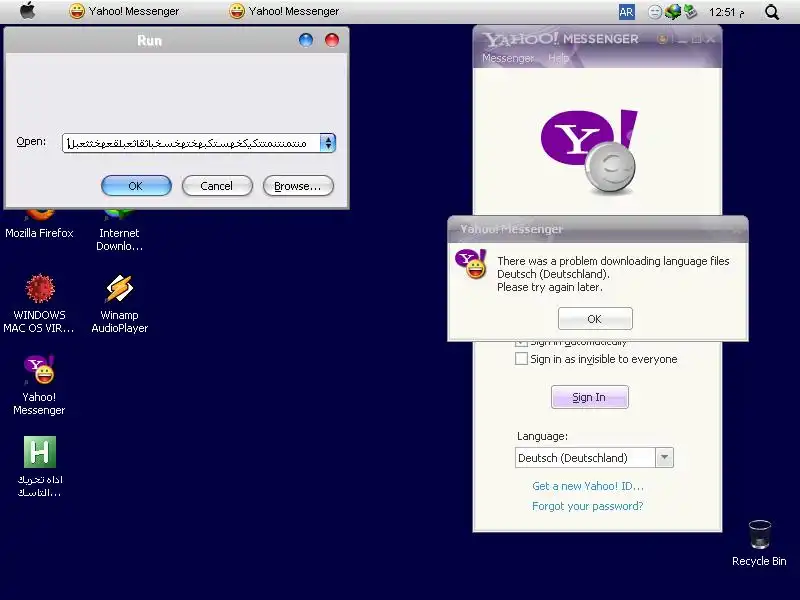Click the Language: label
Screen dimensions: 800x600
(x=542, y=436)
